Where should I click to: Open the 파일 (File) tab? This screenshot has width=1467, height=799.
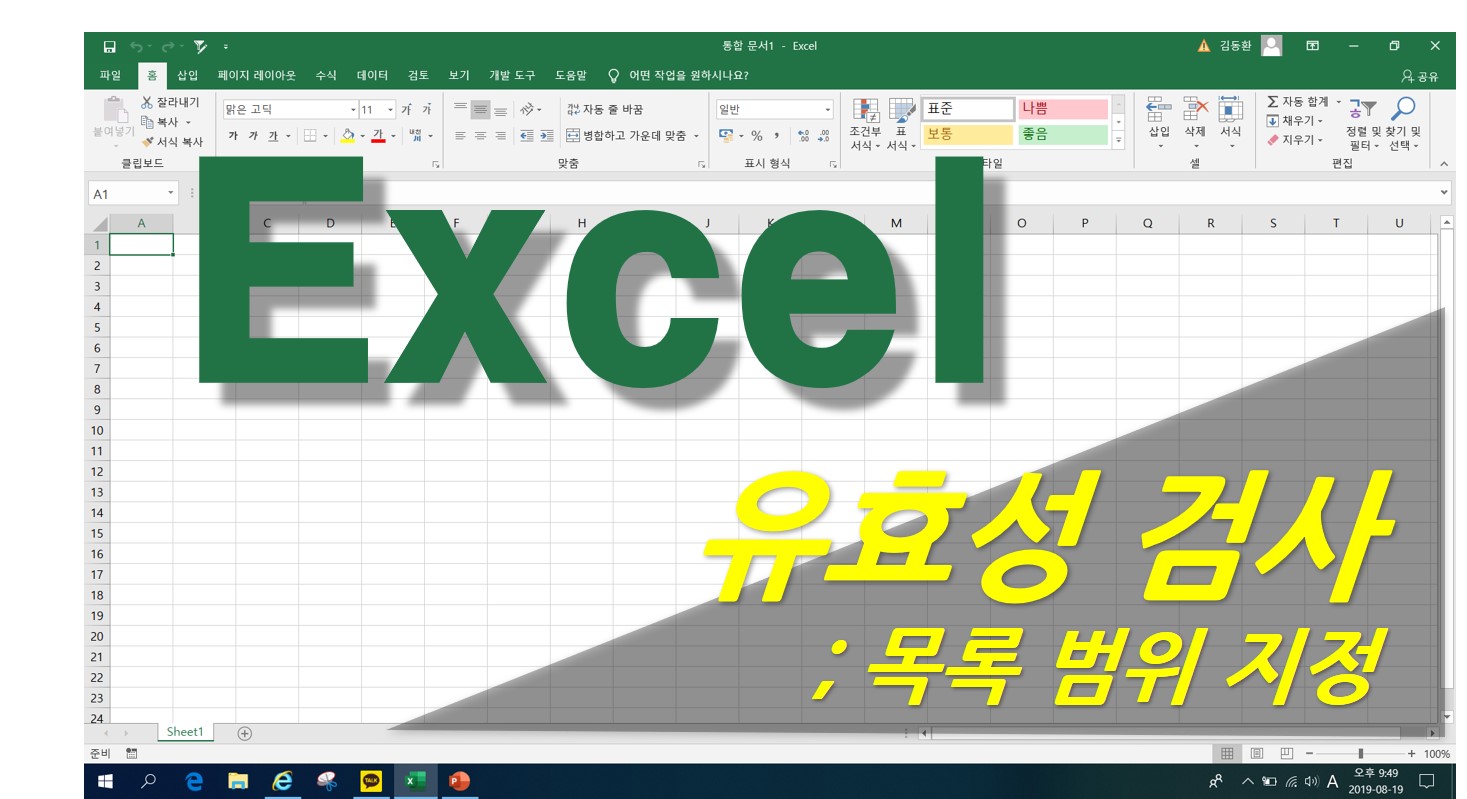[x=110, y=75]
